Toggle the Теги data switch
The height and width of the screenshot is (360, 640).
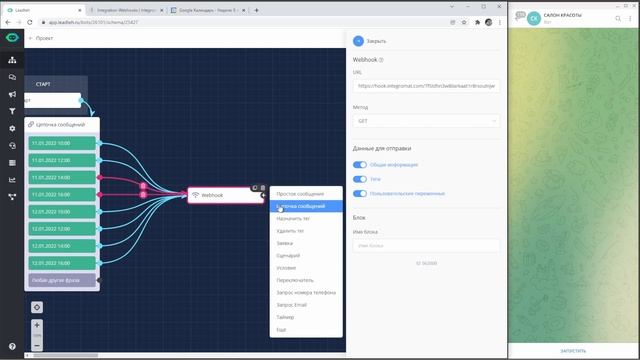[360, 179]
